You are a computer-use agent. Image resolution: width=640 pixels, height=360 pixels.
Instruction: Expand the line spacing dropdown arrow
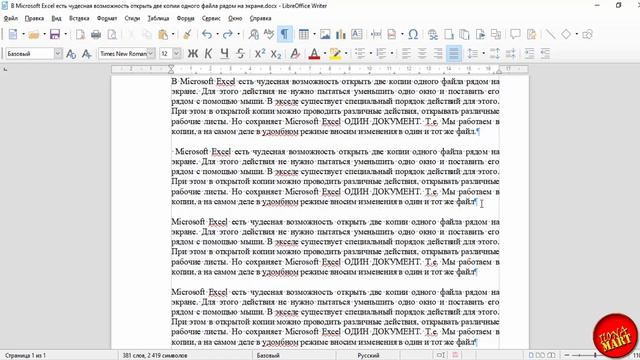coord(484,53)
